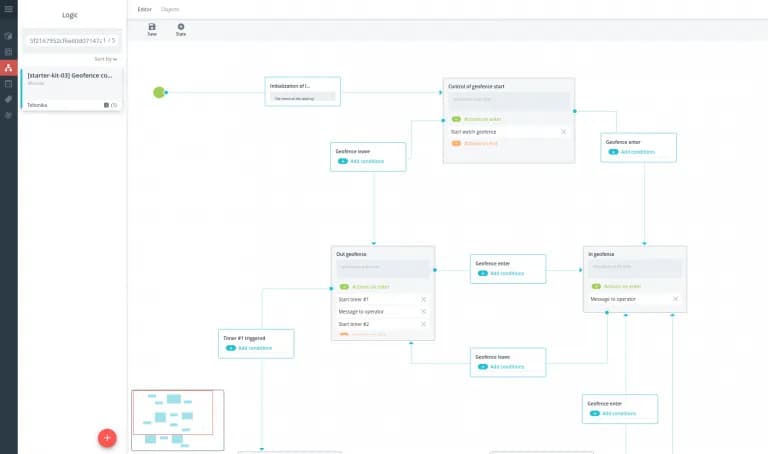Remove the 'Start timer #1' action
The height and width of the screenshot is (454, 768).
[x=423, y=299]
